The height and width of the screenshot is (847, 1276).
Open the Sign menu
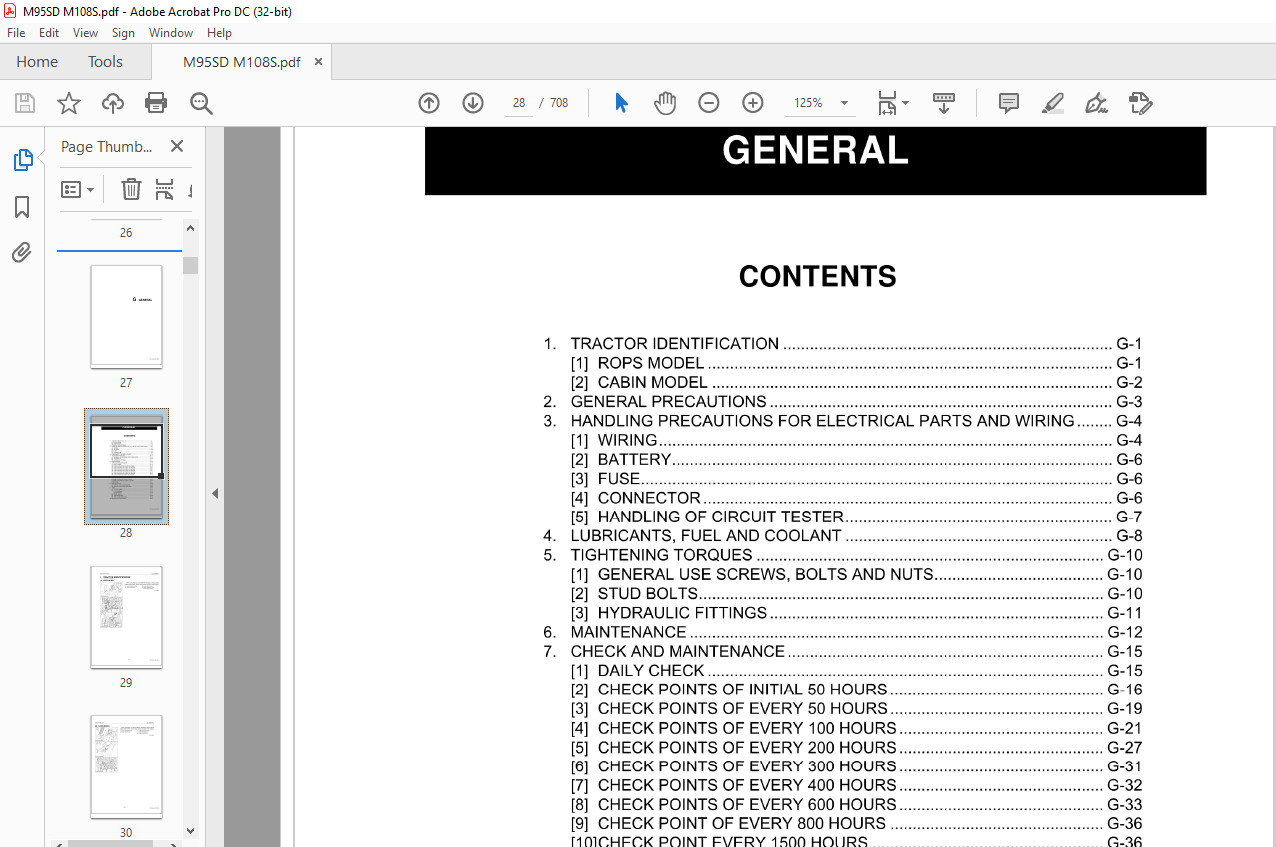123,33
